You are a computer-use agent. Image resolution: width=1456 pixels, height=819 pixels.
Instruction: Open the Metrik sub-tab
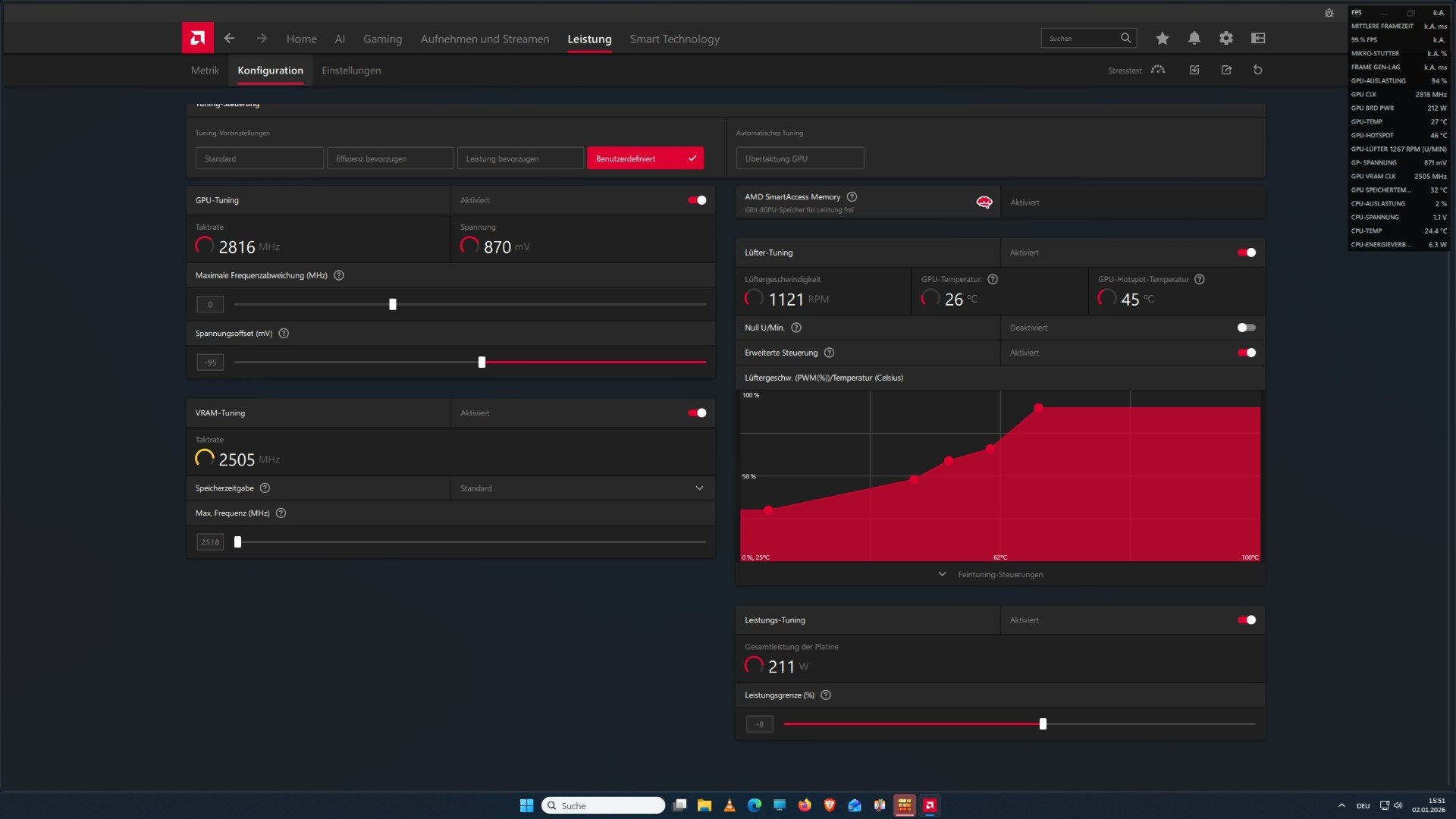click(x=205, y=71)
